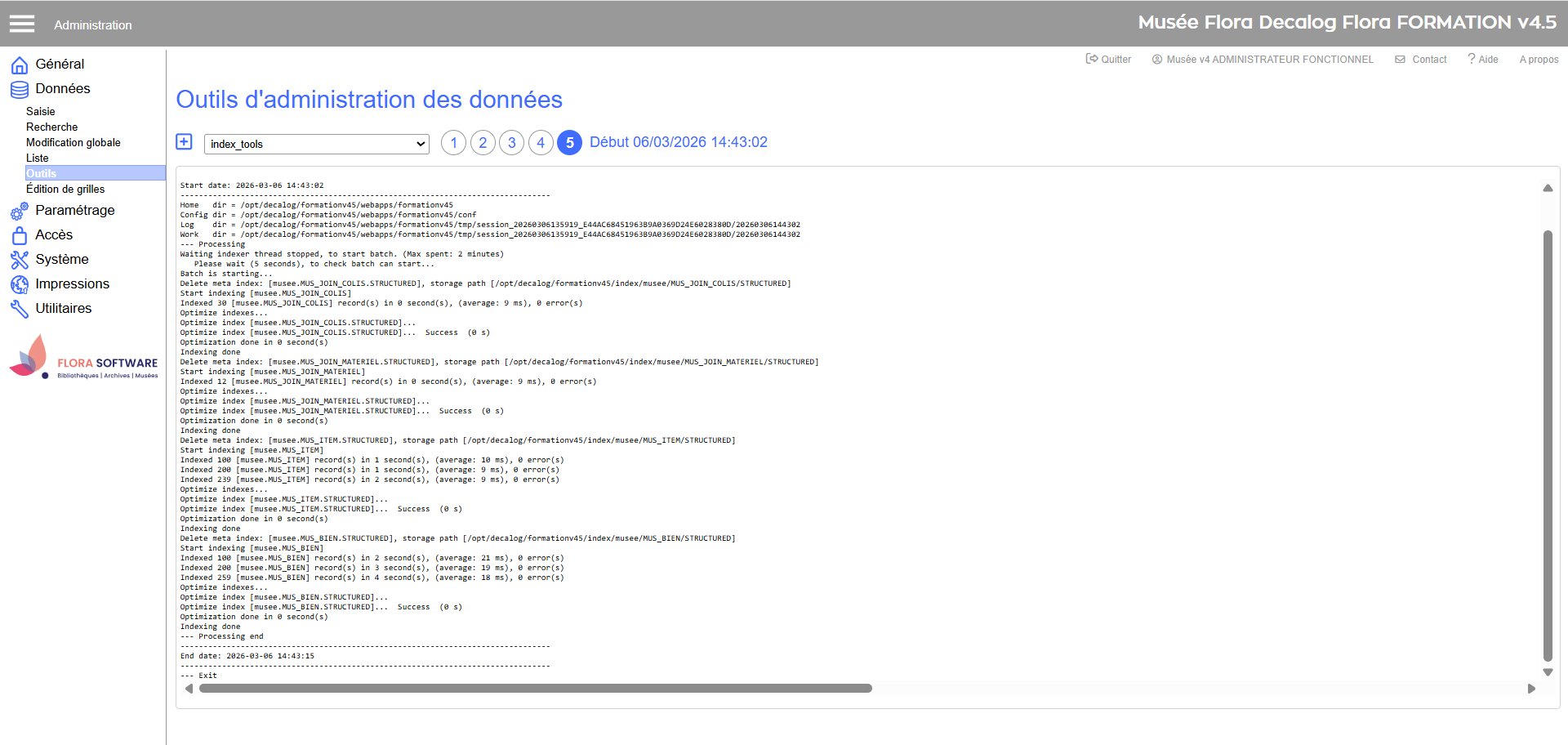Click the 'Outils d'administration des données' heading

coord(369,100)
